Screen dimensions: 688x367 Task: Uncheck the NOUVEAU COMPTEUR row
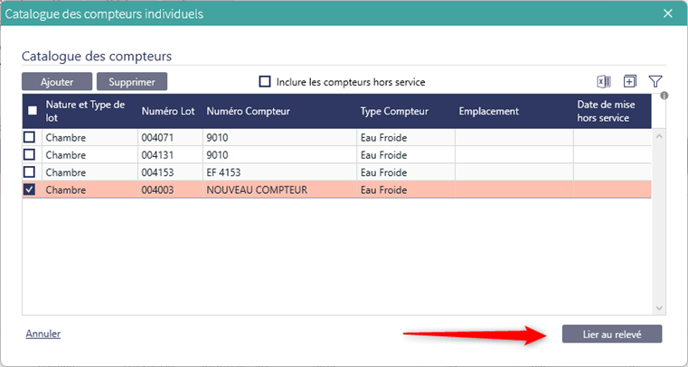point(29,190)
